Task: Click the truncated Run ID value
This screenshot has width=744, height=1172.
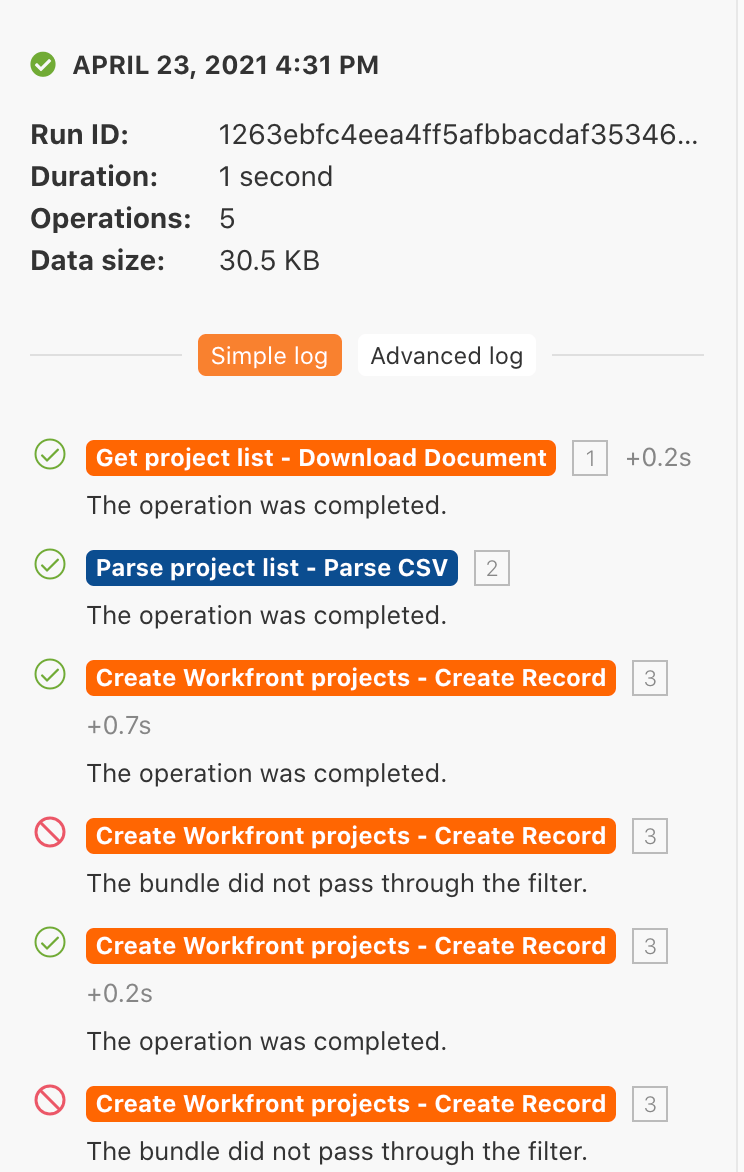Action: (x=457, y=135)
